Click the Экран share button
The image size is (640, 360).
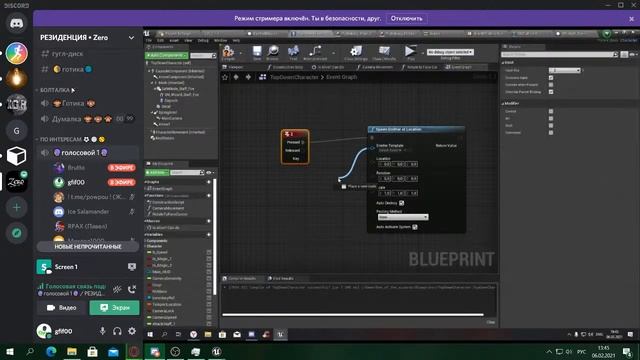114,308
